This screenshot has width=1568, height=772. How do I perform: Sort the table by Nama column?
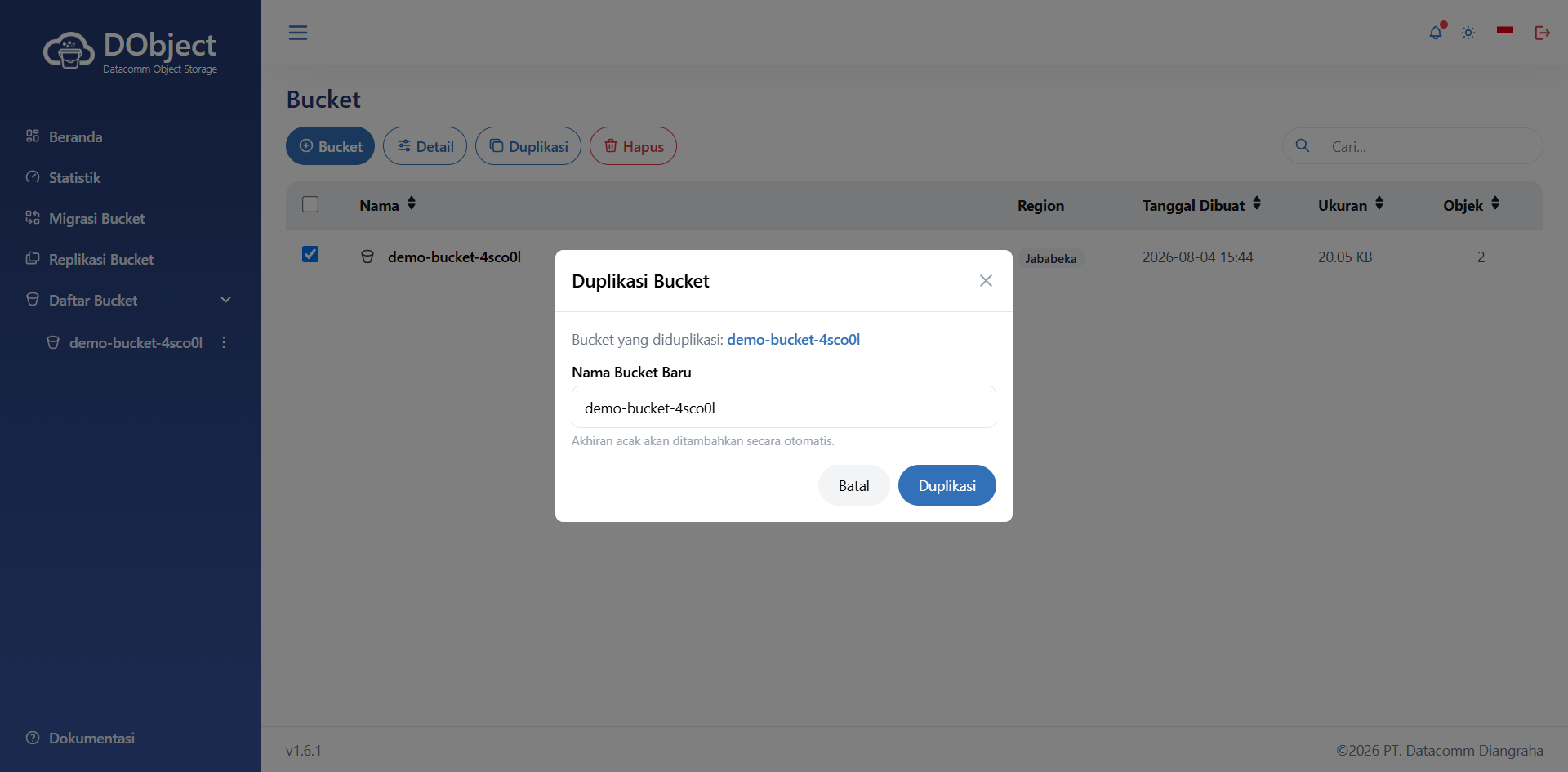(412, 203)
